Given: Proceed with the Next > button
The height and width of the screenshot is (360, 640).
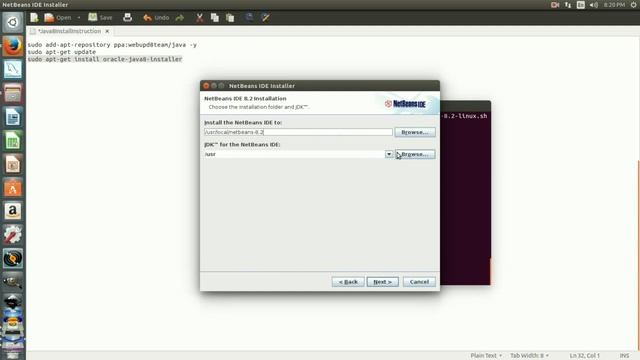Looking at the screenshot, I should point(382,282).
